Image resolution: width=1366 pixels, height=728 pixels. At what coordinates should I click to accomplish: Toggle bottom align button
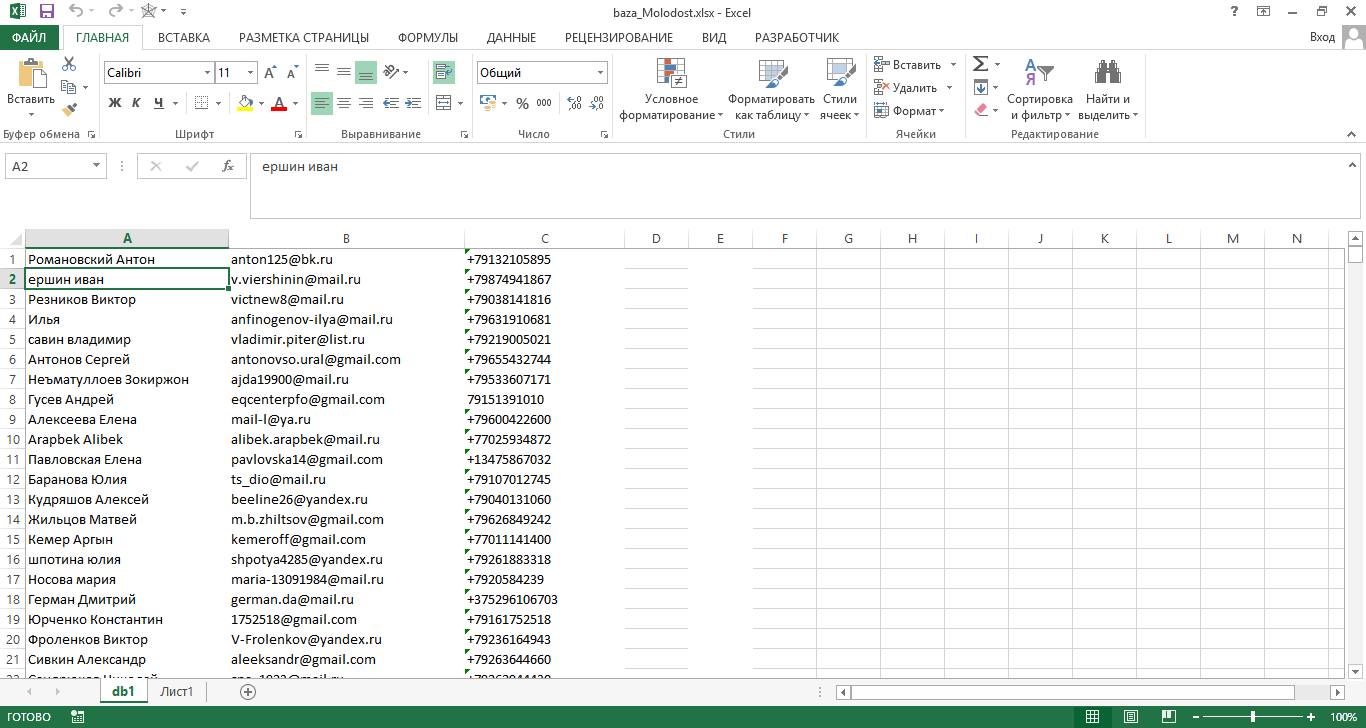click(366, 72)
